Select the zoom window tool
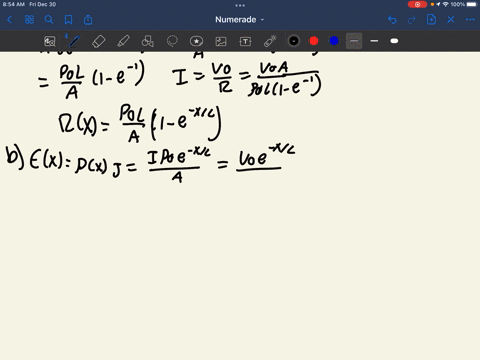The width and height of the screenshot is (480, 360). pyautogui.click(x=50, y=41)
